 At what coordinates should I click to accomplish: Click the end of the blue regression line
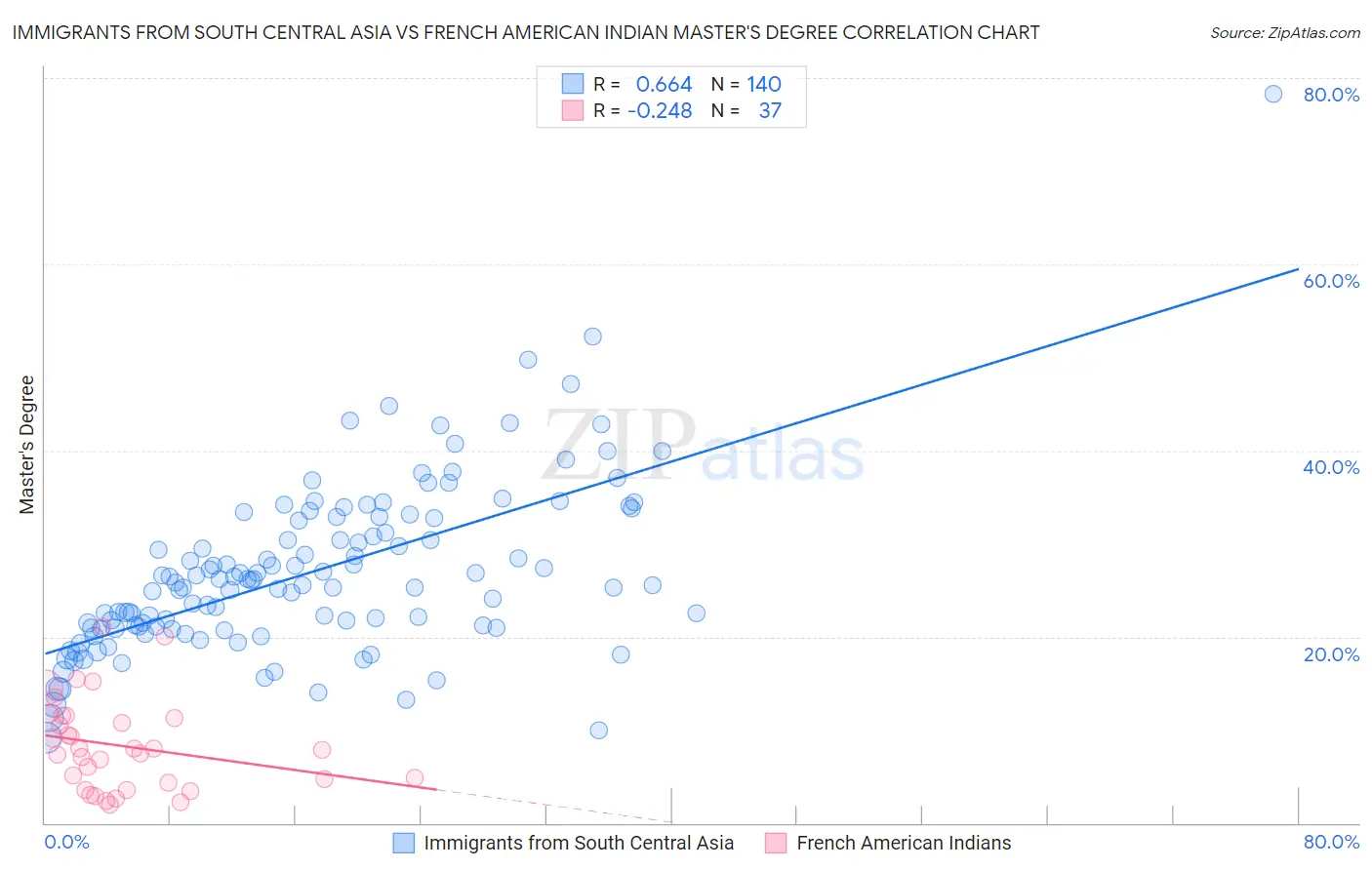(1298, 268)
